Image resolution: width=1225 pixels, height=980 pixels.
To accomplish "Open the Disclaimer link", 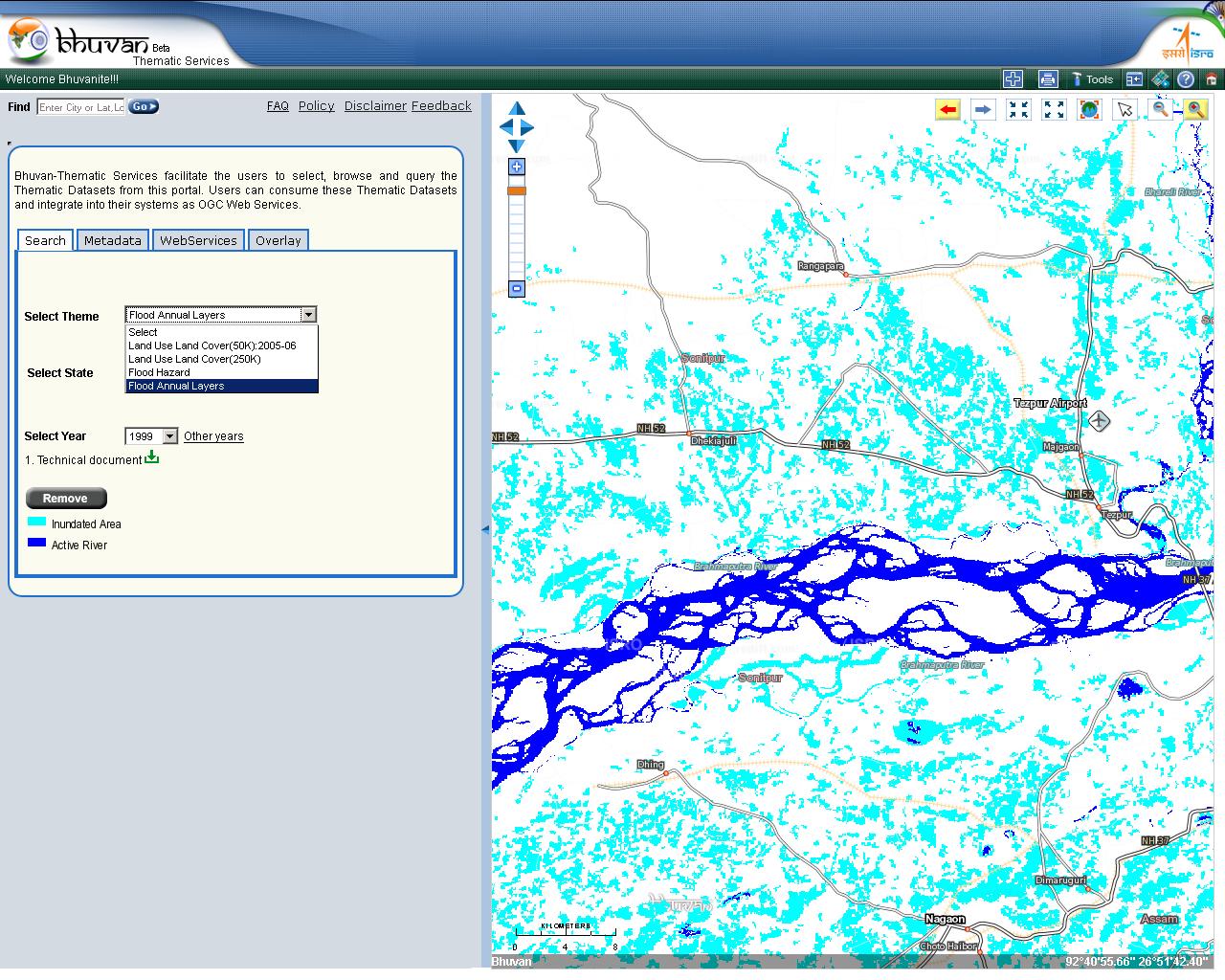I will click(x=375, y=106).
